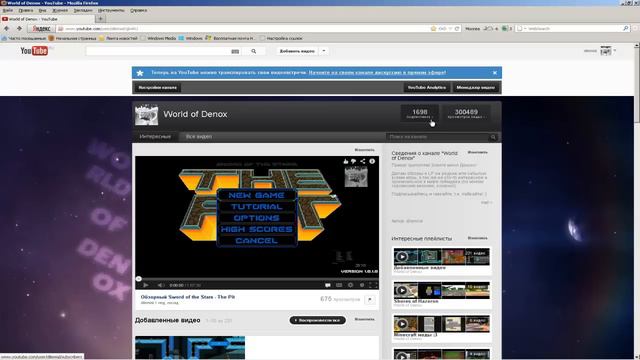The image size is (640, 360).
Task: Click the YouTube logo
Action: click(x=34, y=51)
